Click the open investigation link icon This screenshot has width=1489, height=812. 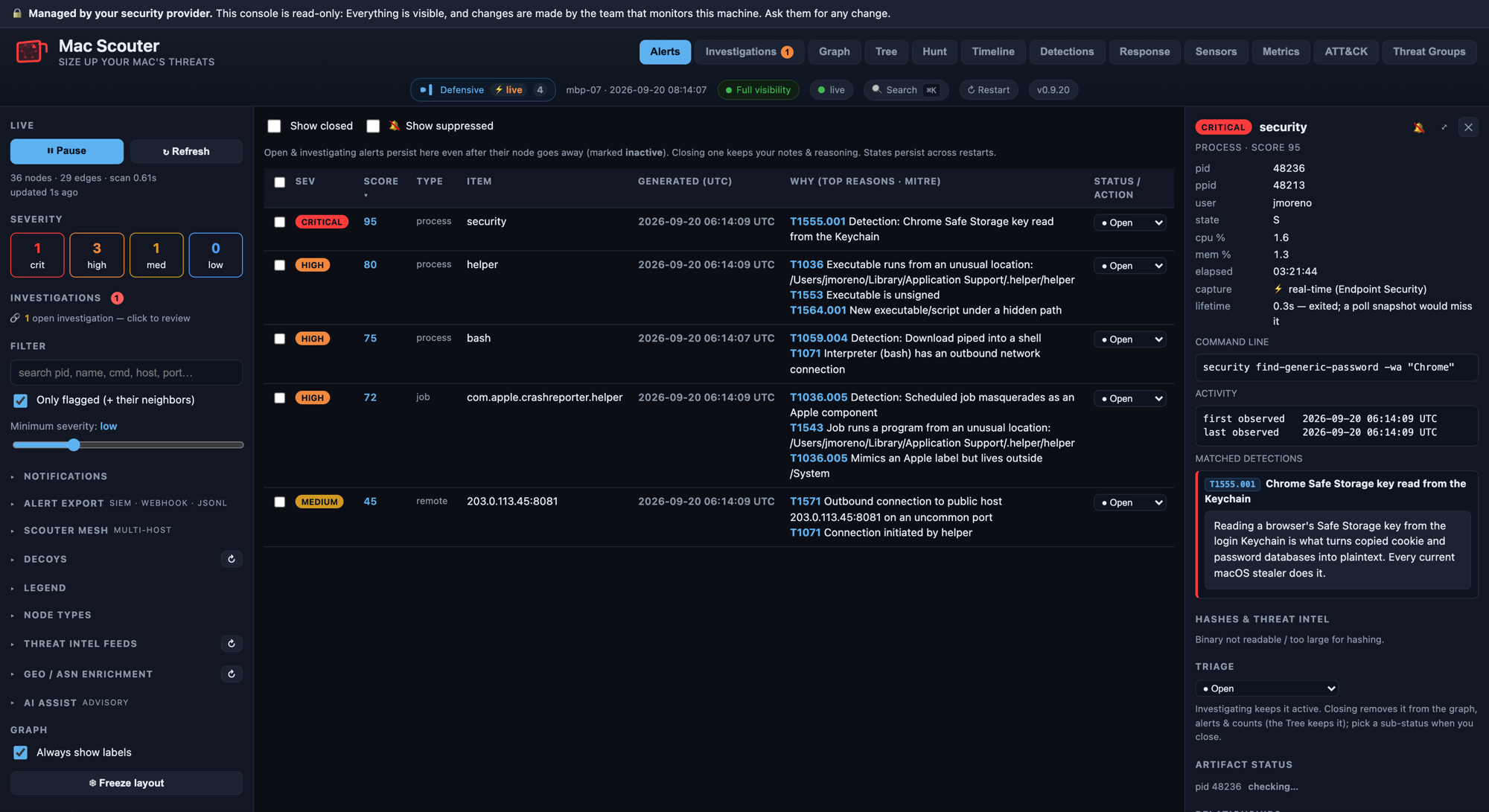click(x=15, y=318)
